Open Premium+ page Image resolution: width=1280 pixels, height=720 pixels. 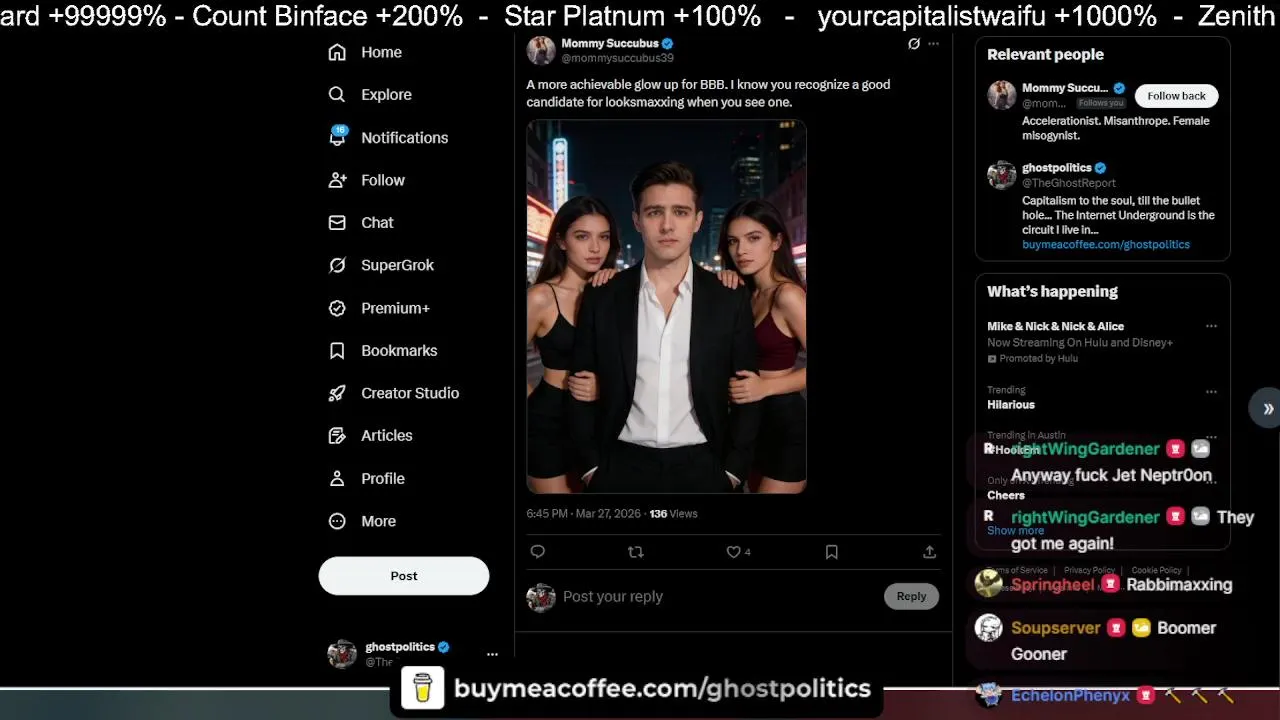[x=395, y=308]
